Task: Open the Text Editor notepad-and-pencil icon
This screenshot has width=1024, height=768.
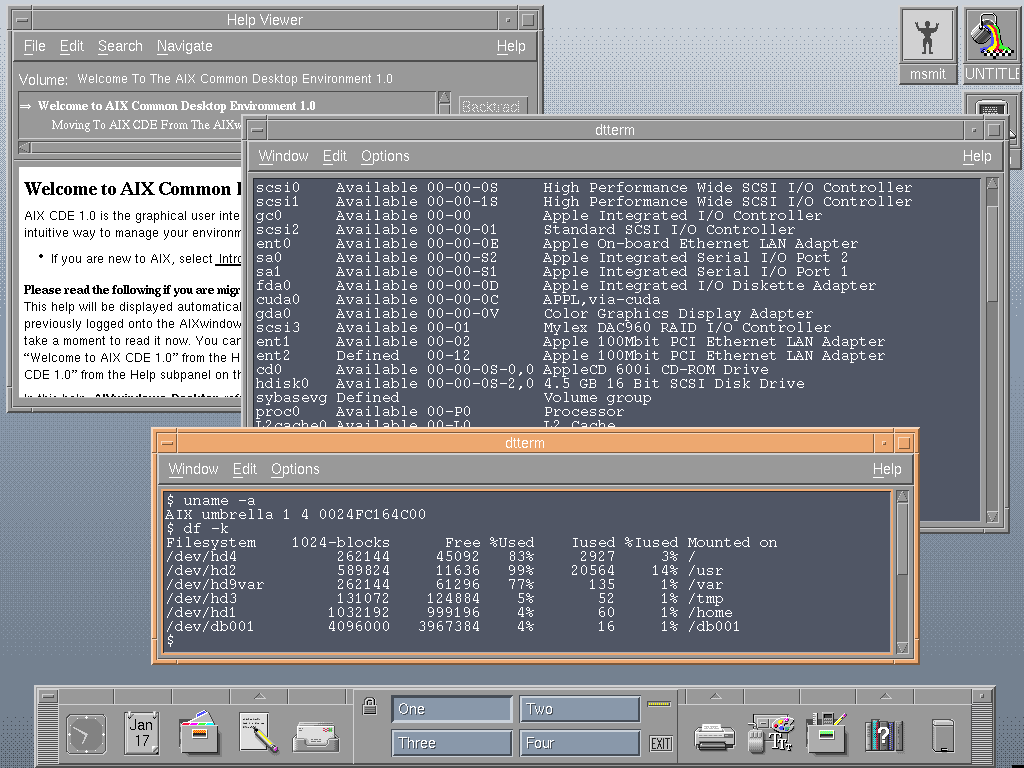Action: pos(258,733)
